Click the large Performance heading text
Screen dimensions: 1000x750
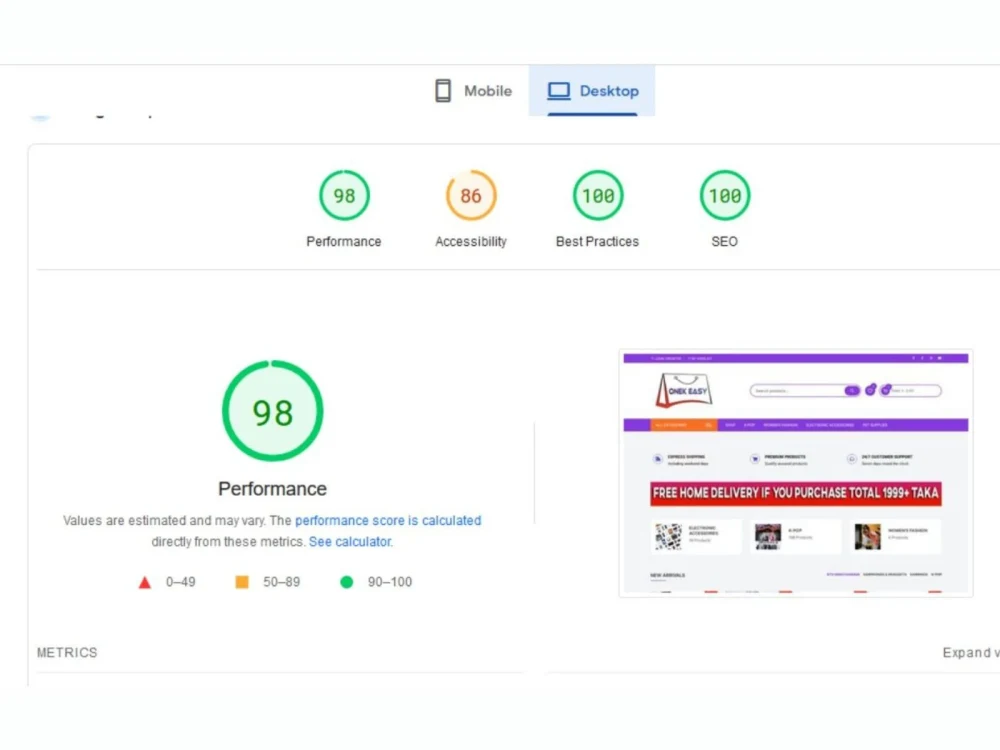click(x=272, y=489)
